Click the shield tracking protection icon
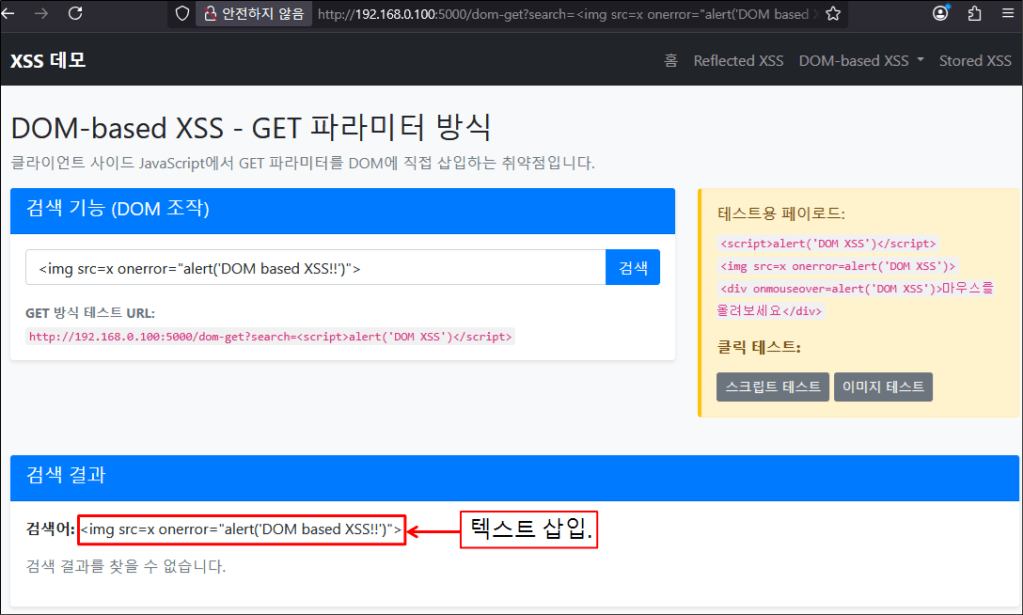 pos(182,14)
